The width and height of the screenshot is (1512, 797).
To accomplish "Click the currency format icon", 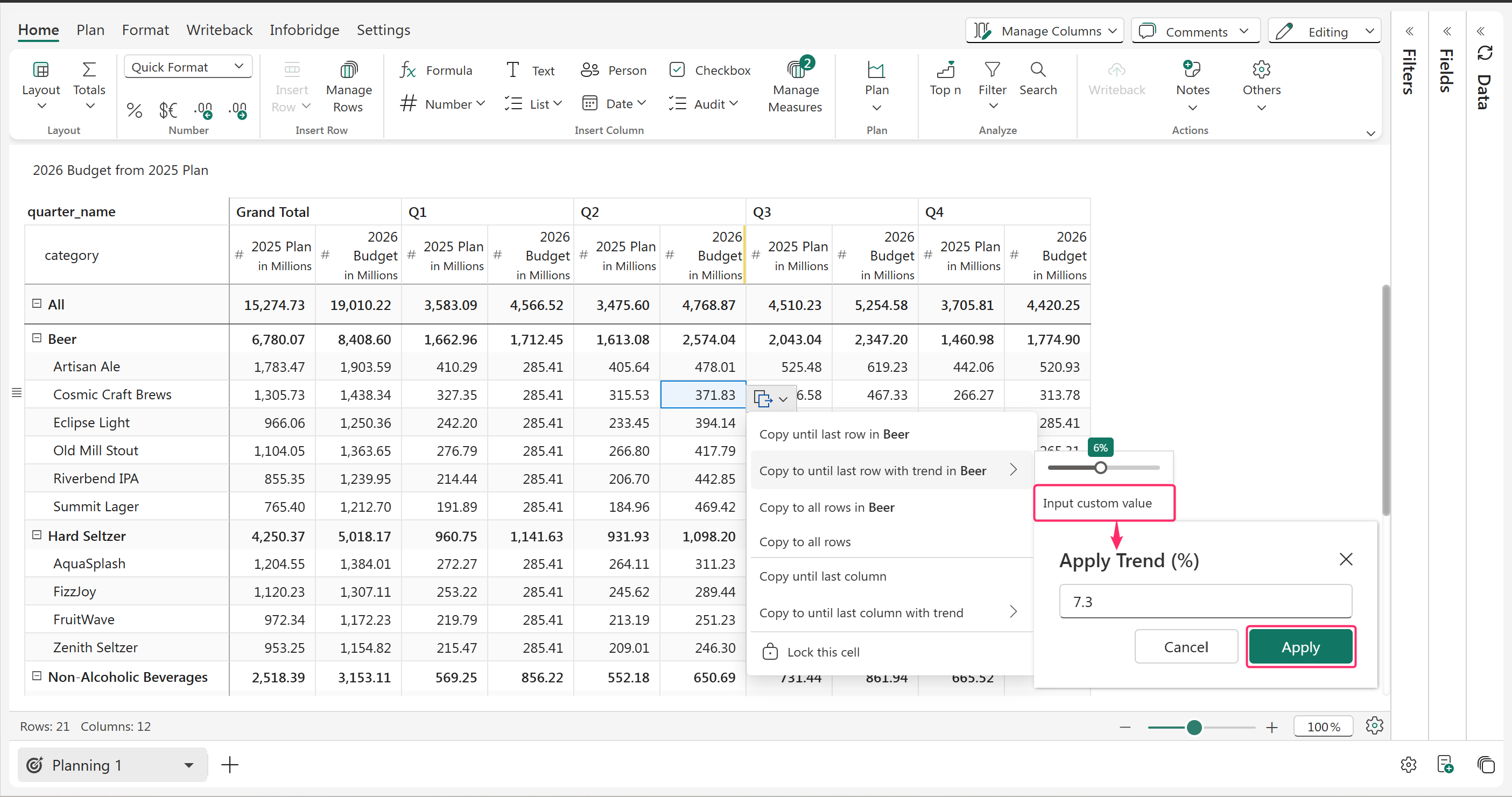I will [168, 110].
